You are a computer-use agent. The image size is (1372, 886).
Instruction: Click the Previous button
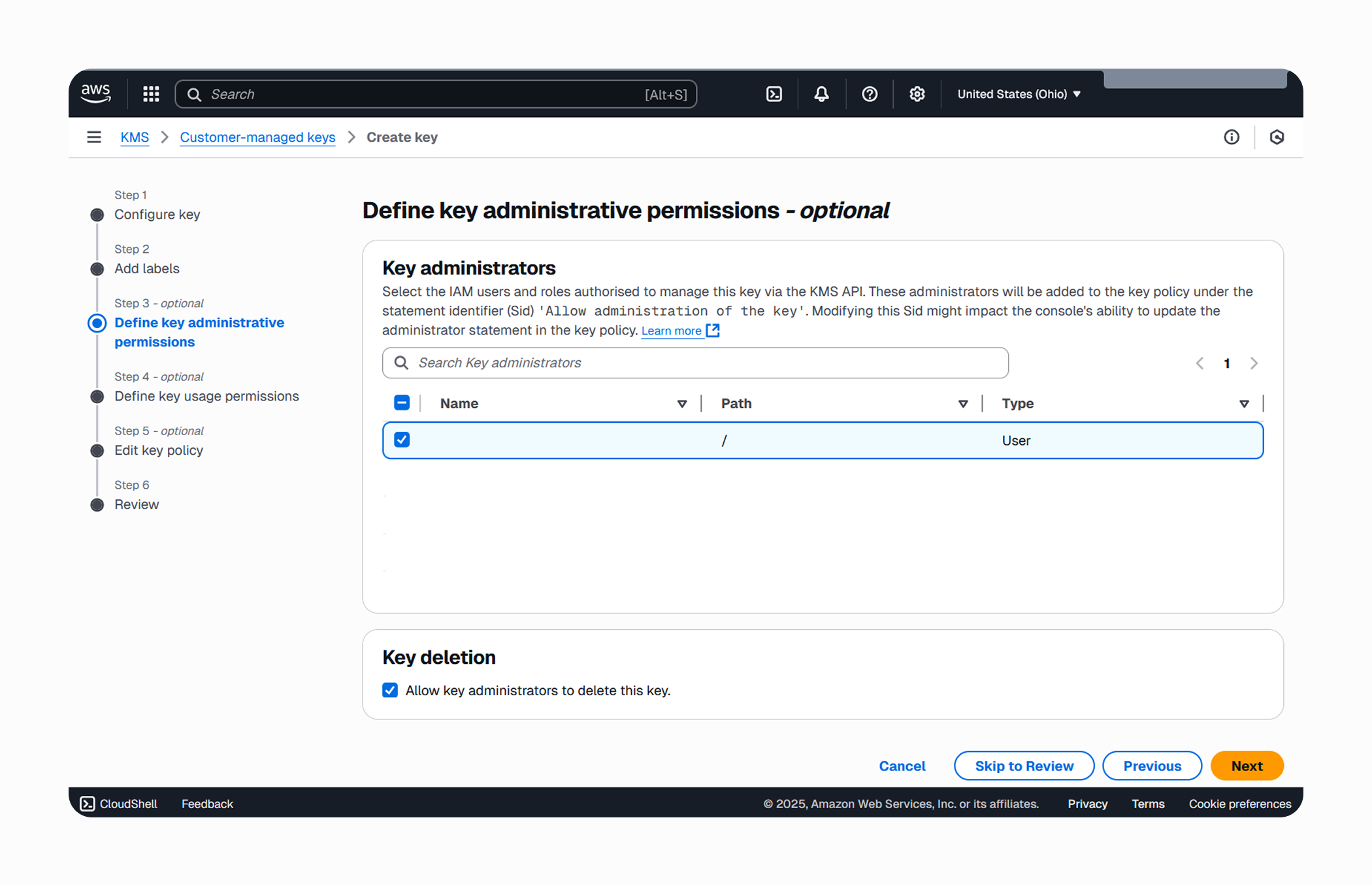1152,766
